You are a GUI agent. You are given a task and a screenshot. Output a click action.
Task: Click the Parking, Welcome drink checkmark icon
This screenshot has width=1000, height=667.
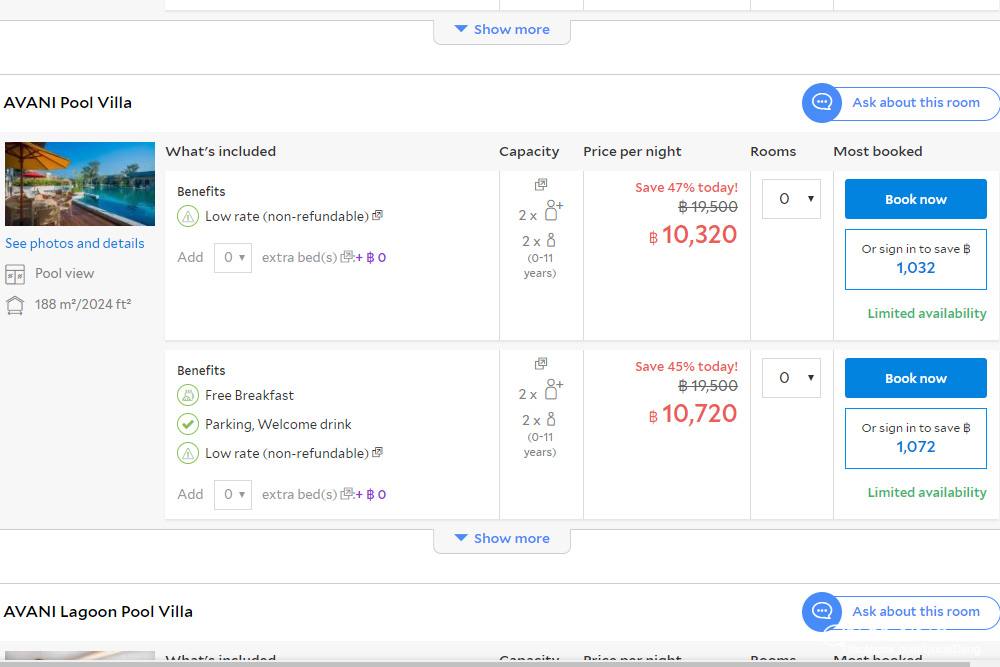[188, 424]
